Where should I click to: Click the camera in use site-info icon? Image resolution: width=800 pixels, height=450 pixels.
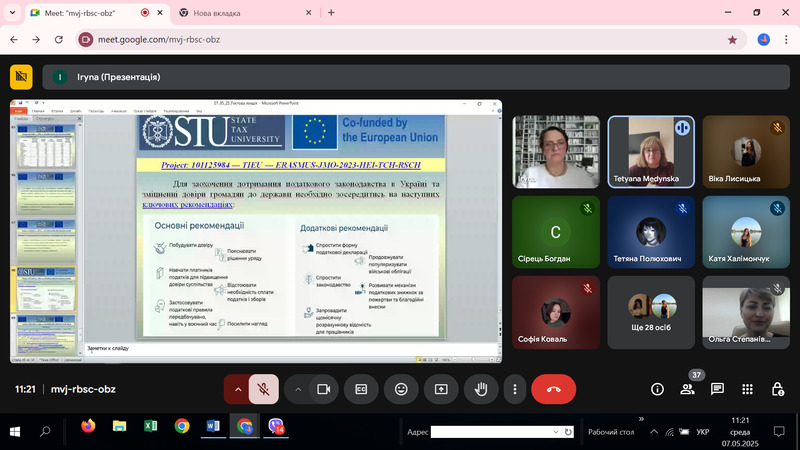tap(86, 39)
